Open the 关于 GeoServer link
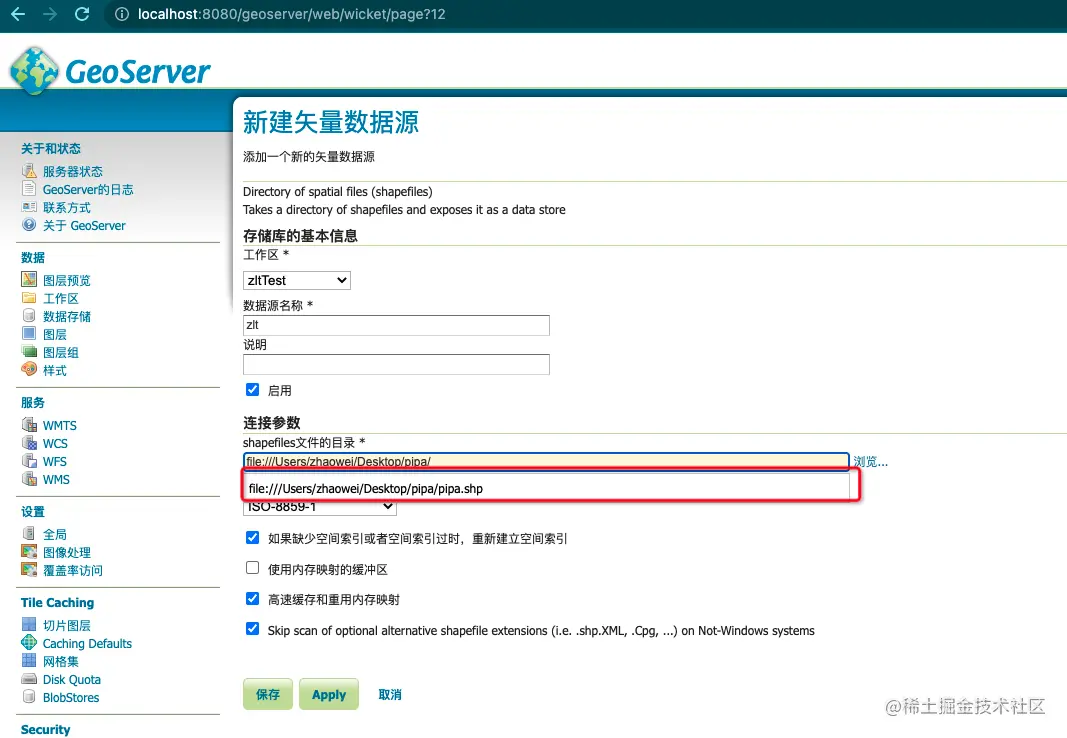The width and height of the screenshot is (1067, 738). [84, 226]
